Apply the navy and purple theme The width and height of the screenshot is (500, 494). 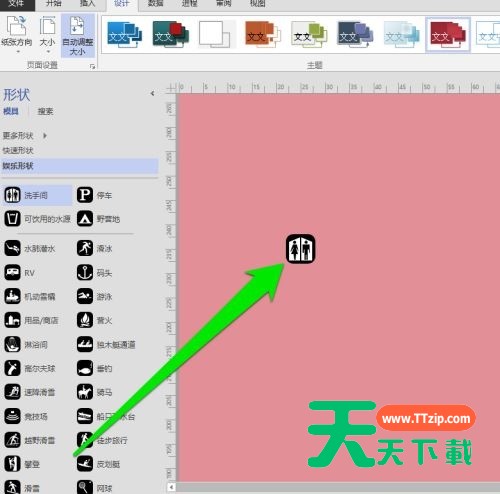355,34
